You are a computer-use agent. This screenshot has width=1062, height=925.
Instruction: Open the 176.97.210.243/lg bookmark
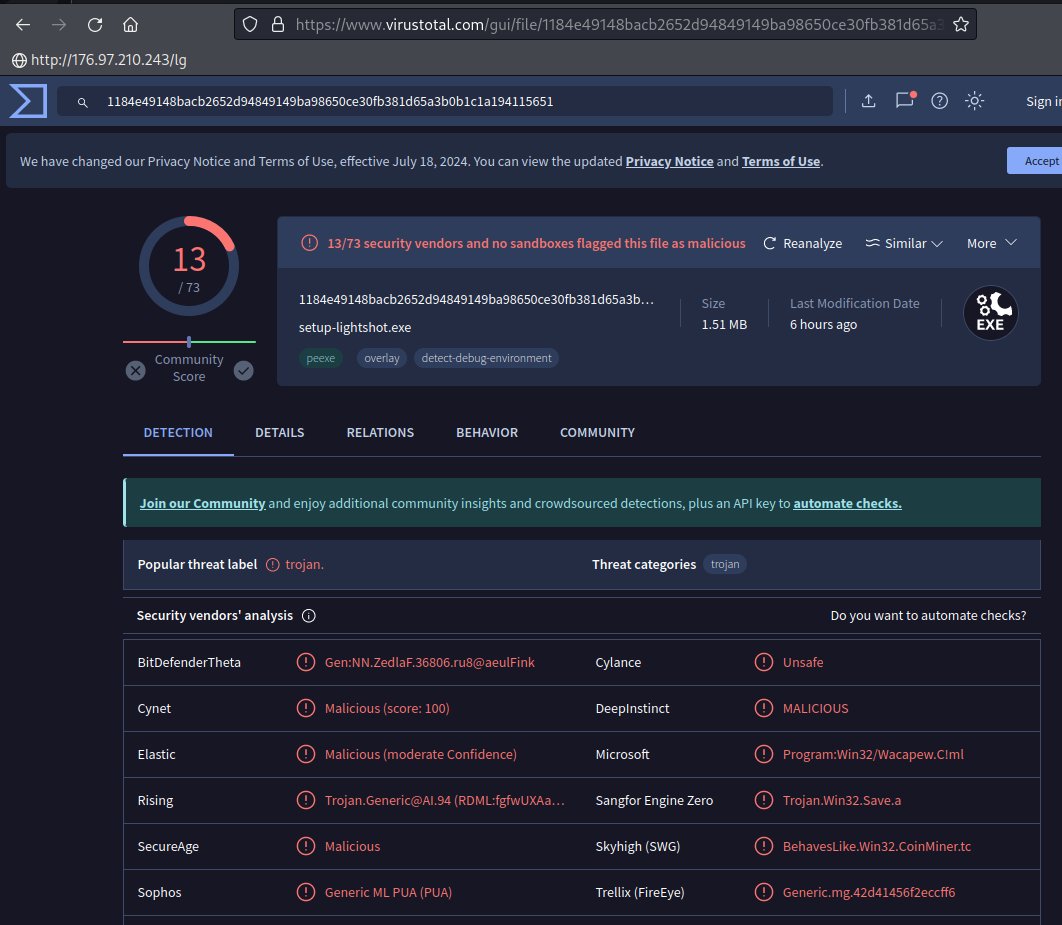click(100, 60)
